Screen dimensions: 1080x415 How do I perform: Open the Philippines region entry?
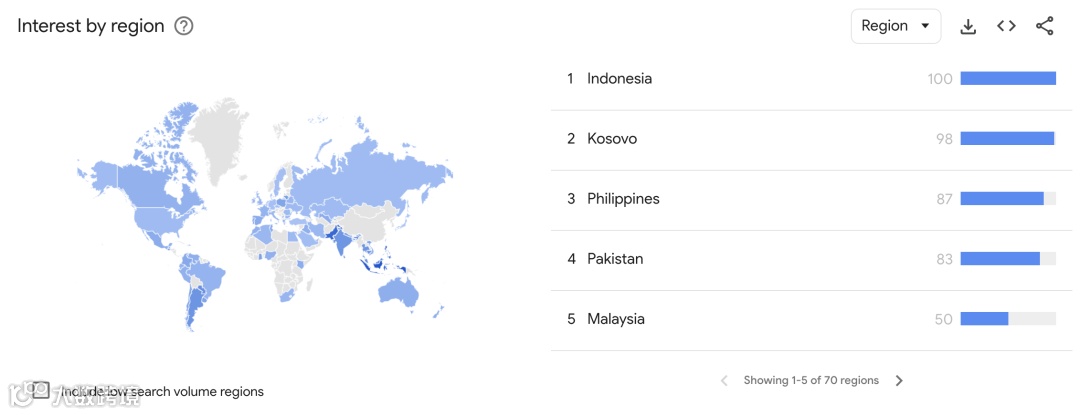623,199
